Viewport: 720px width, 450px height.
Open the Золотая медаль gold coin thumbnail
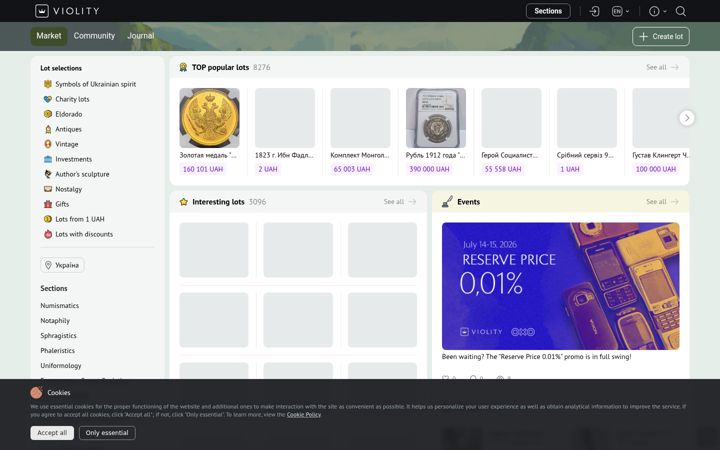[209, 118]
